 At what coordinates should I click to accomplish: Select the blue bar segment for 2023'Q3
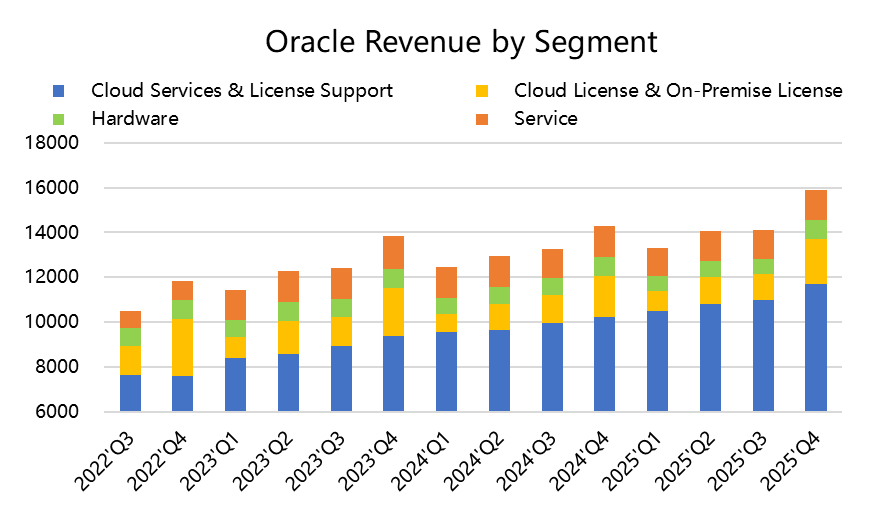[341, 378]
